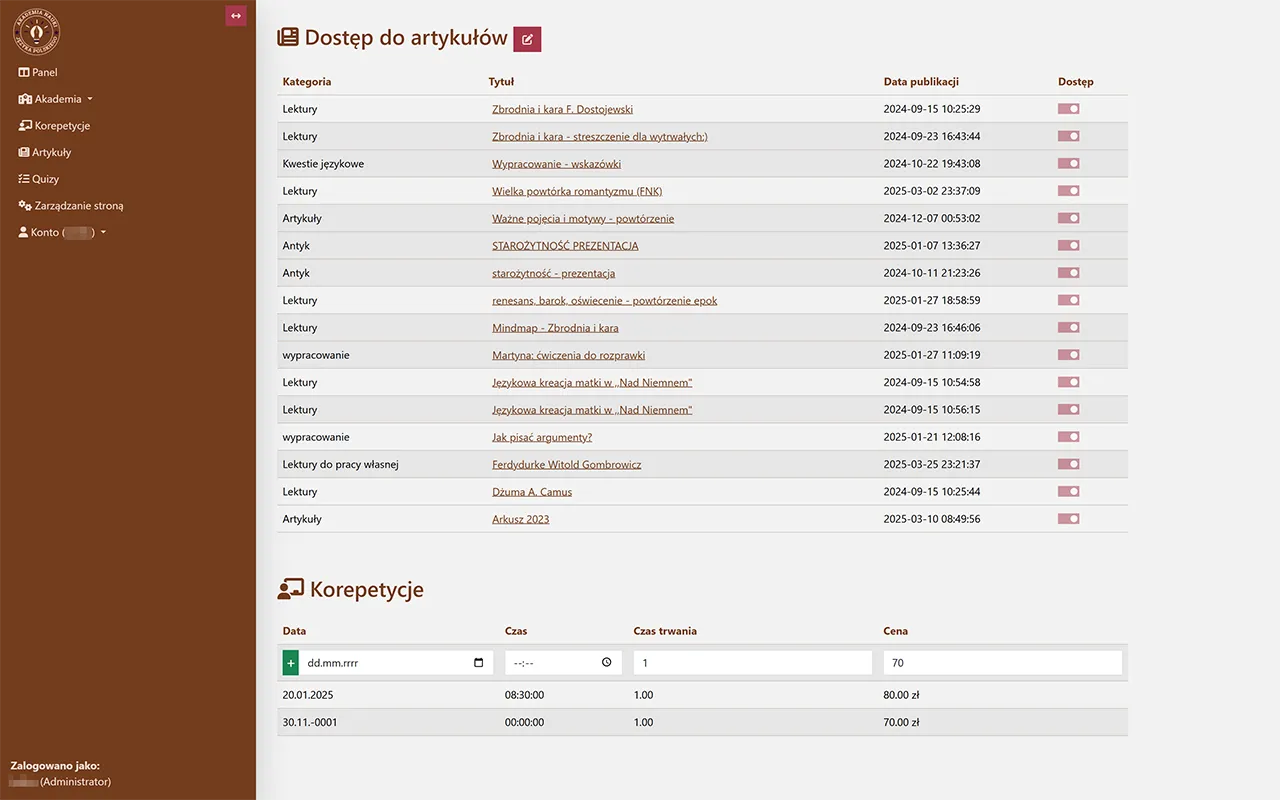Toggle access for Dżuma A. Camus

coord(1068,491)
